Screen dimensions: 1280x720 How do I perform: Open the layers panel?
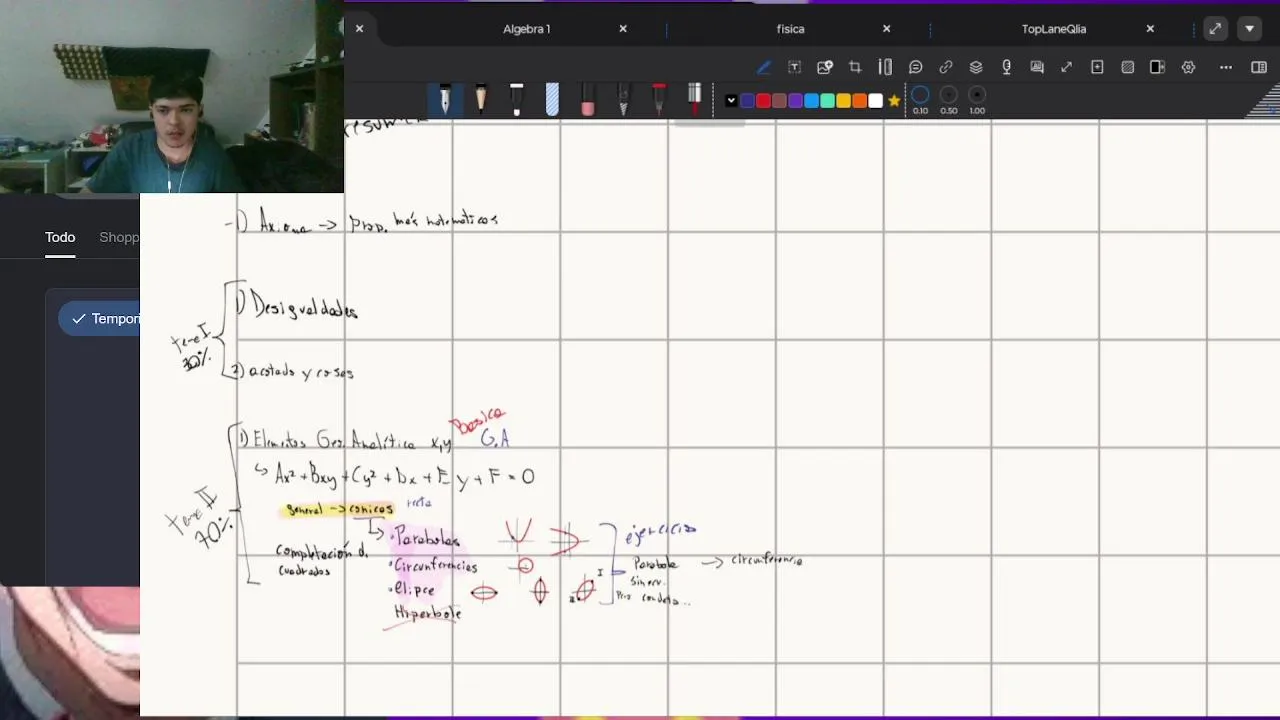tap(976, 67)
